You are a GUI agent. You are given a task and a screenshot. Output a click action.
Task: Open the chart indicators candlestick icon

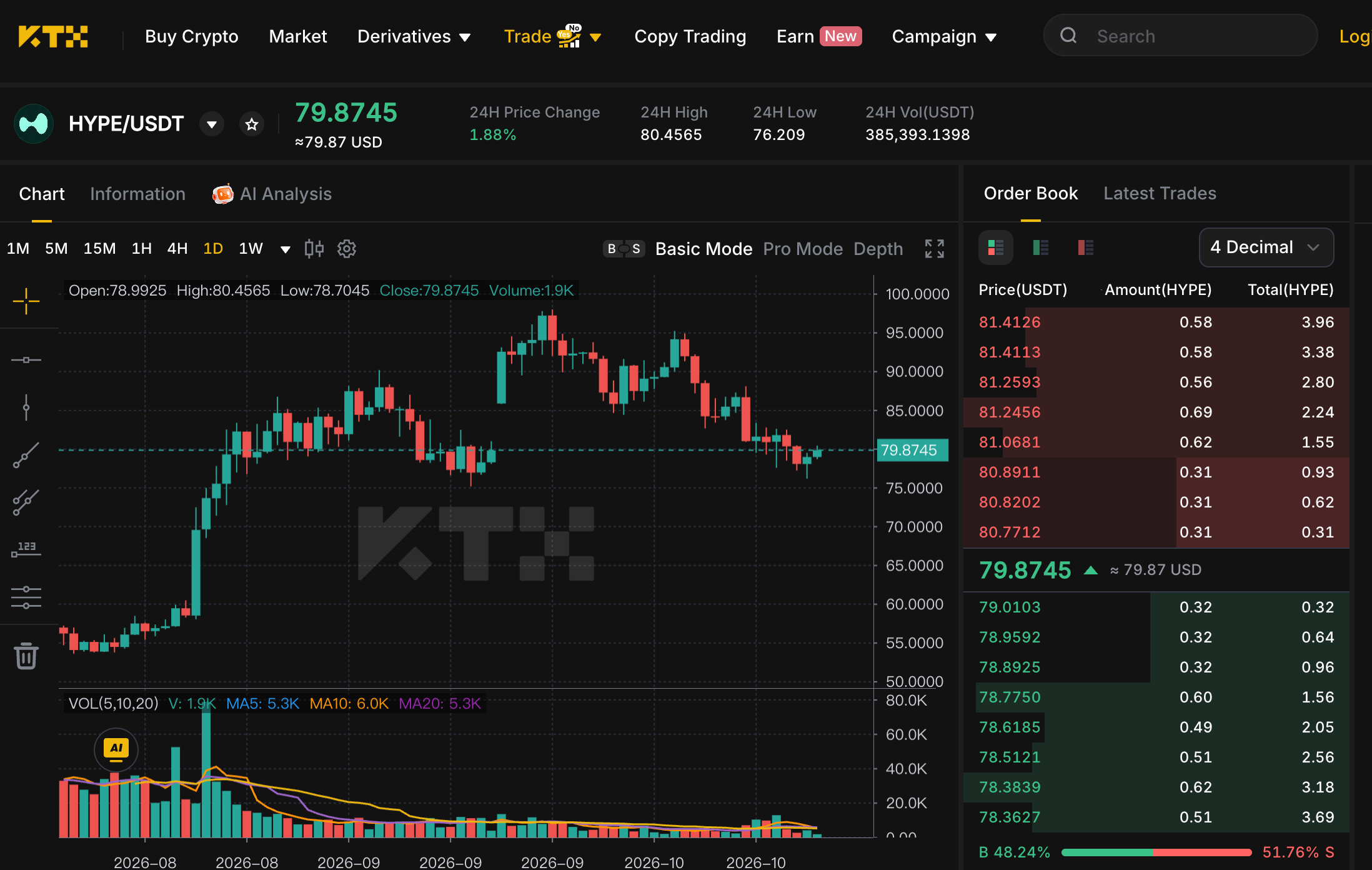(314, 249)
